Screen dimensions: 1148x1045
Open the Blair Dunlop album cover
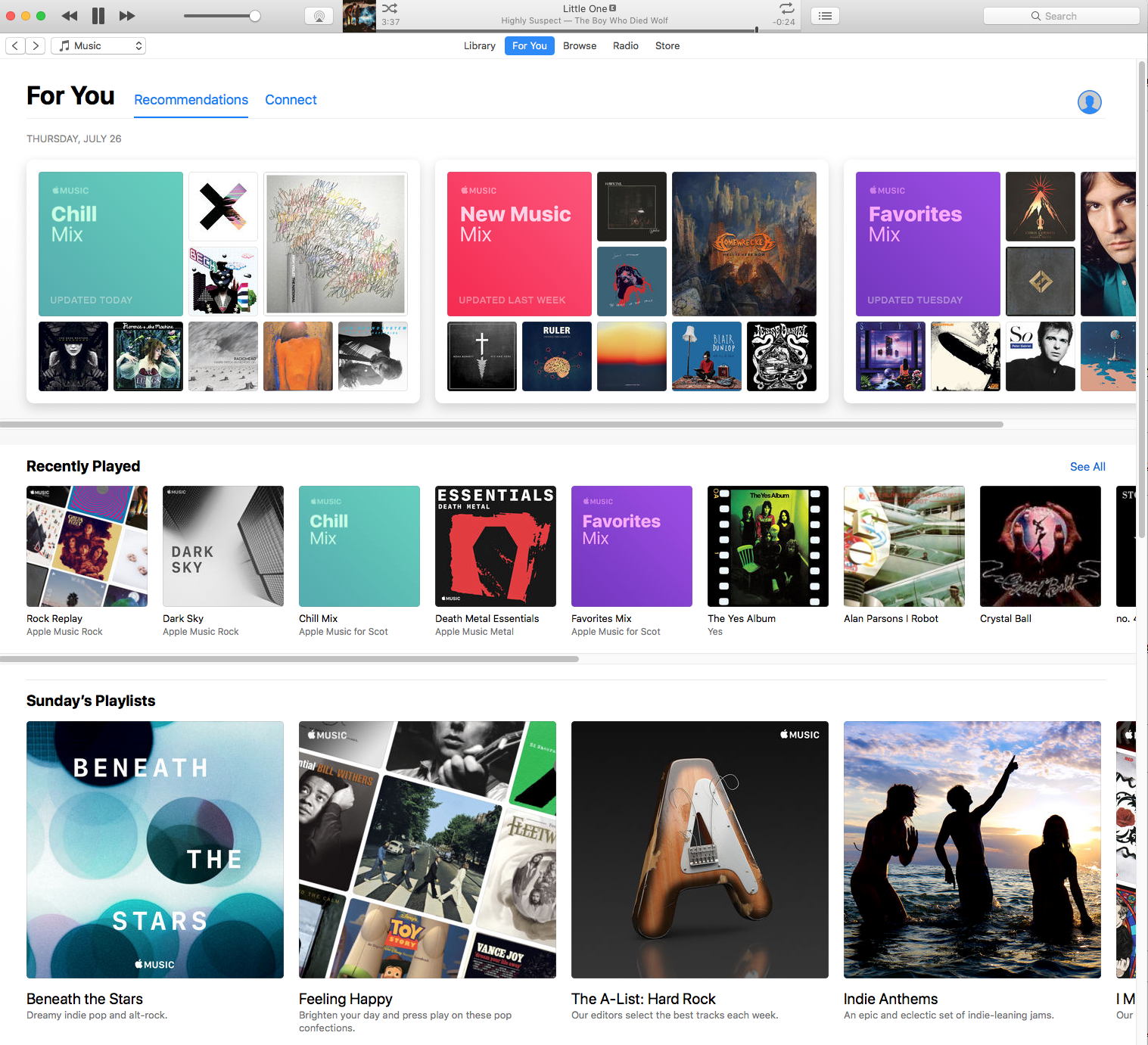click(x=707, y=356)
